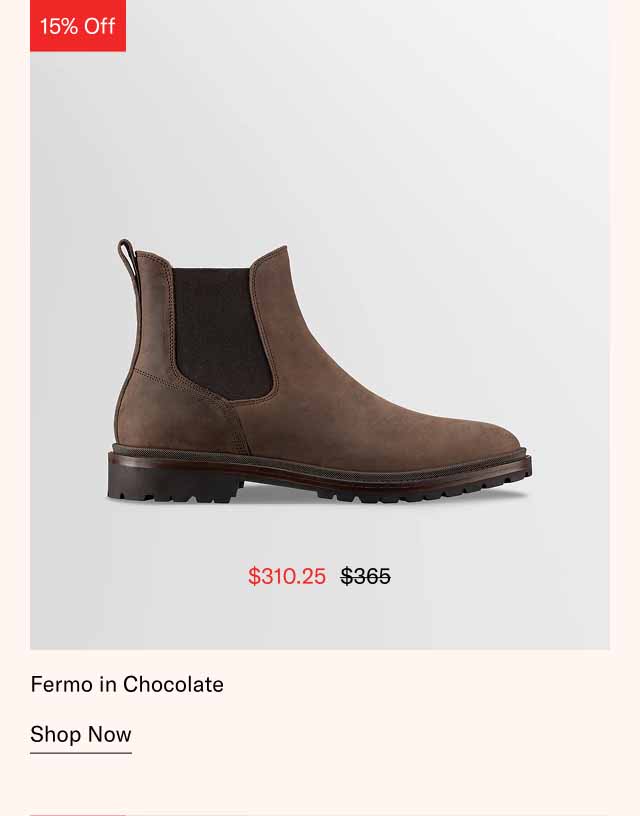
Task: Click the red sale price "$310.25"
Action: pyautogui.click(x=286, y=576)
